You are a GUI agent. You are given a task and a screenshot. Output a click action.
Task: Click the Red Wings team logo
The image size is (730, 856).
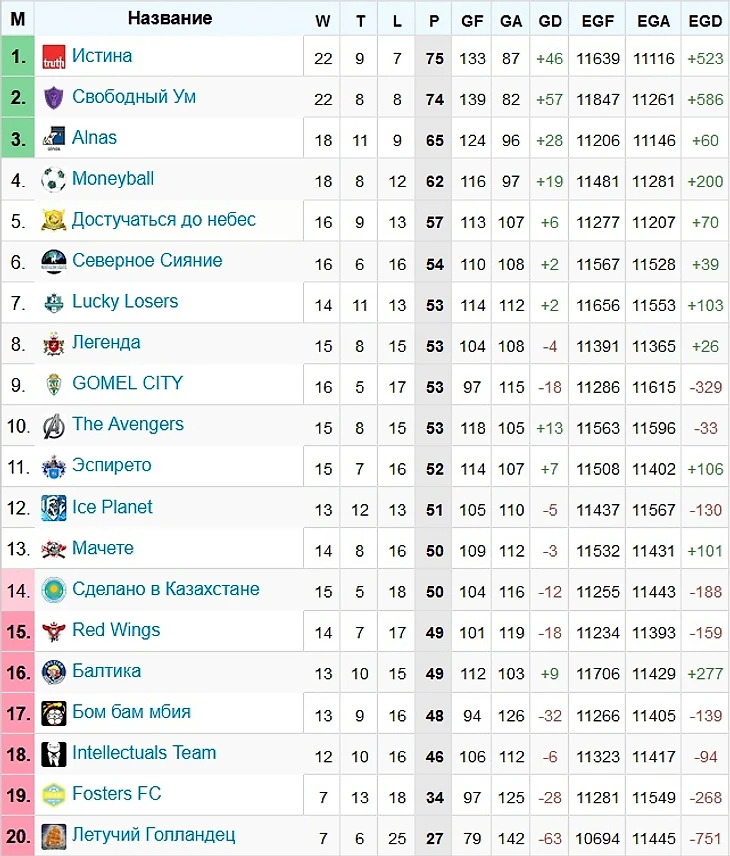tap(54, 631)
